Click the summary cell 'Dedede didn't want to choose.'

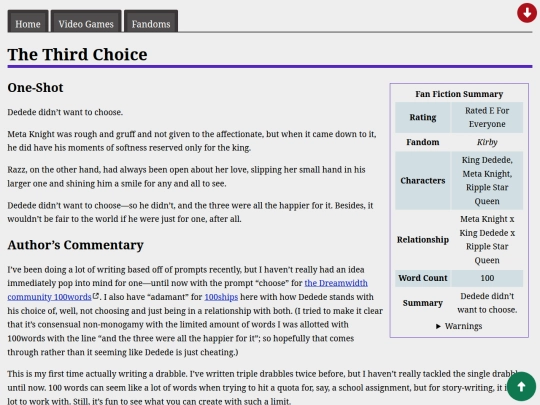(487, 303)
